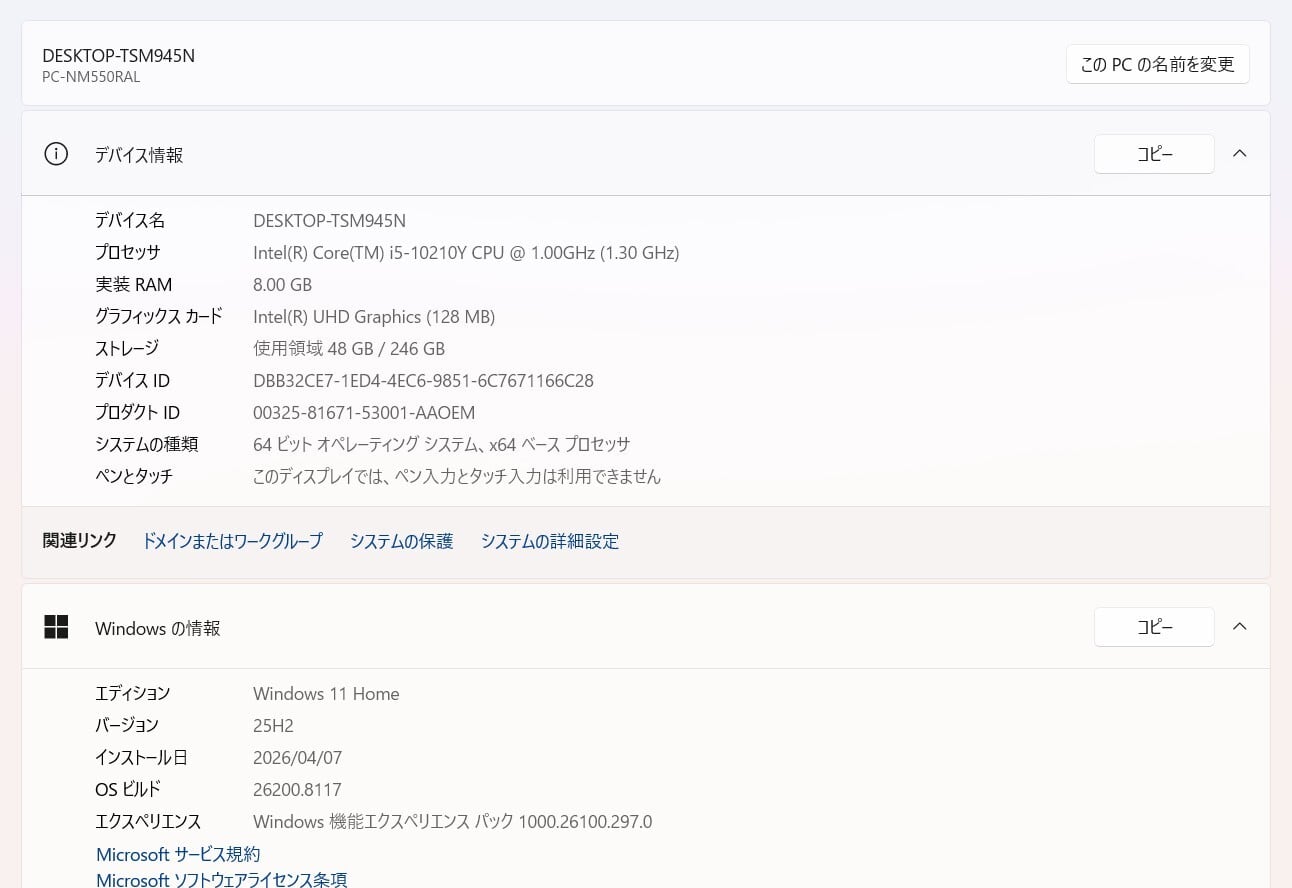Click the エディション label

133,694
